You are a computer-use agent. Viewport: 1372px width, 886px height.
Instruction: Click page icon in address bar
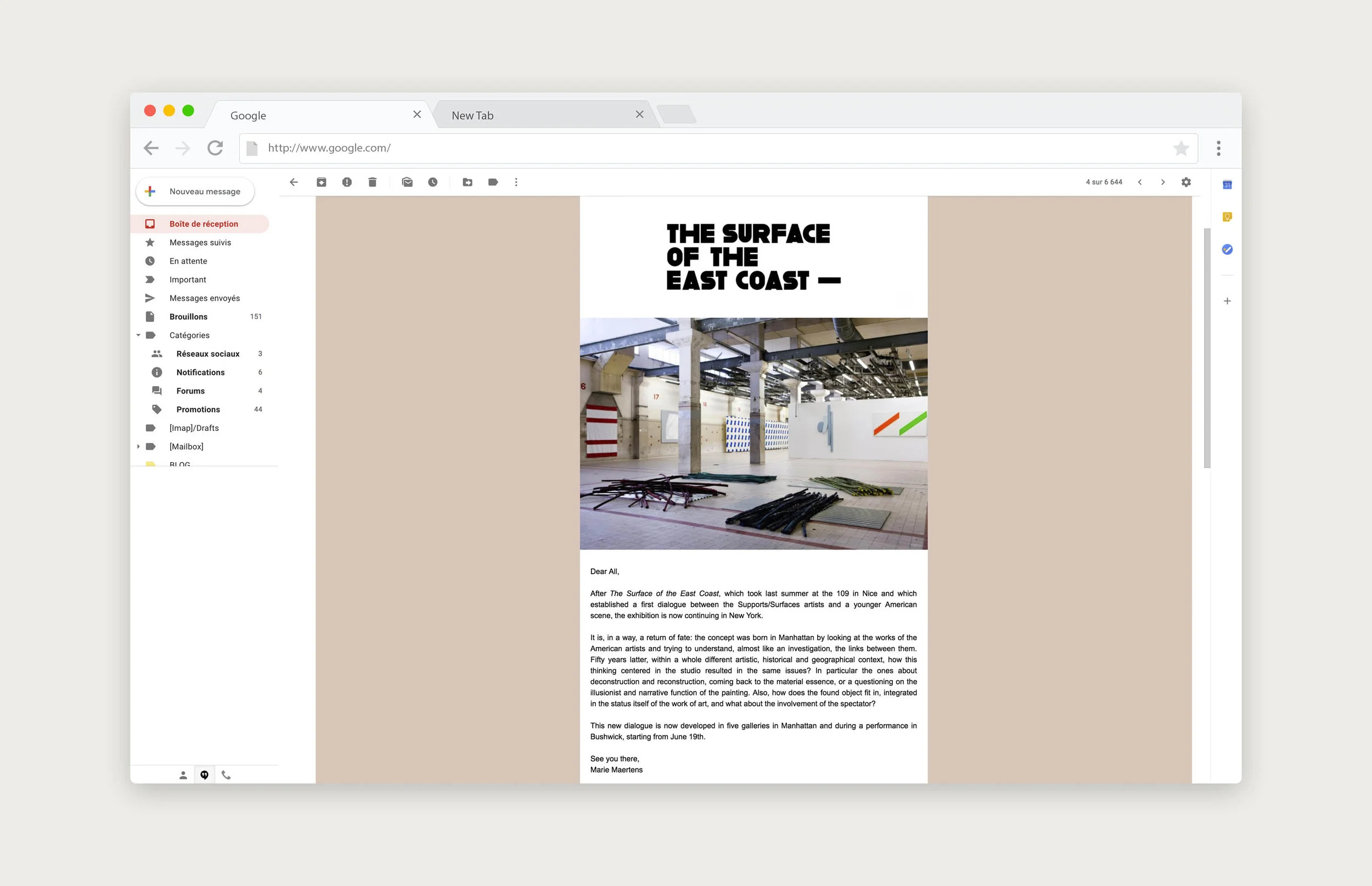252,148
